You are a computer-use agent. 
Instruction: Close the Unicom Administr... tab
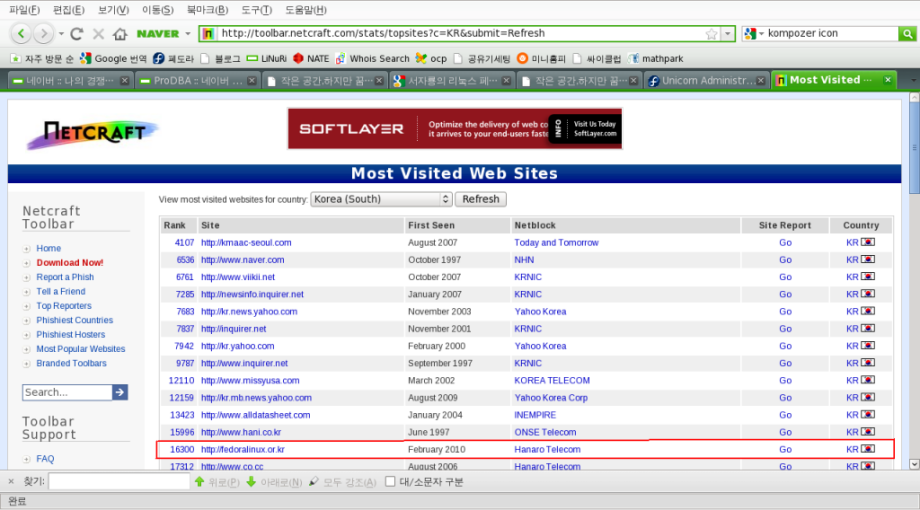coord(761,81)
